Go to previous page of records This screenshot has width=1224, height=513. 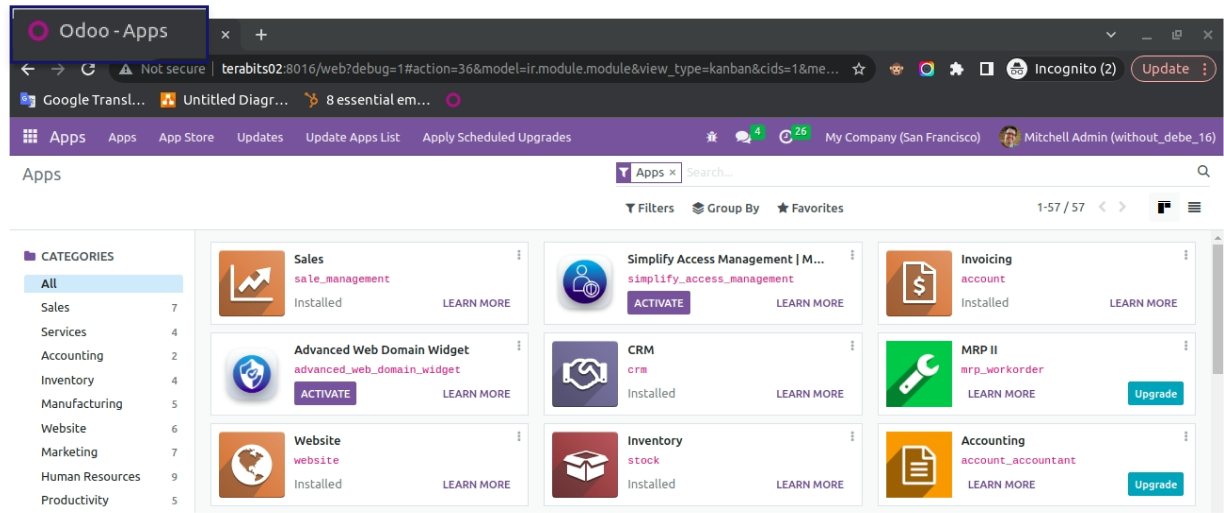pos(1102,207)
